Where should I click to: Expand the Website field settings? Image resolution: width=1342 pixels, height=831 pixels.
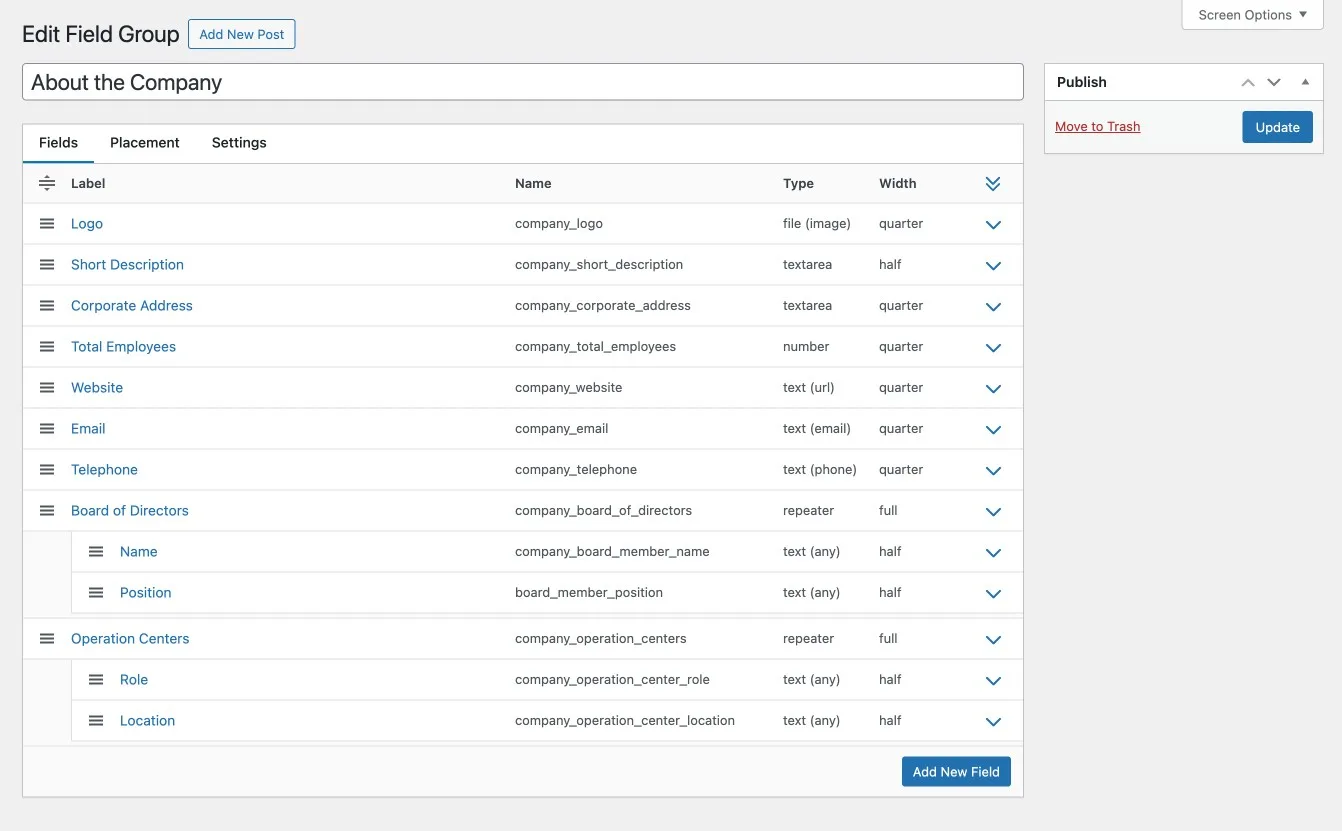click(x=993, y=389)
